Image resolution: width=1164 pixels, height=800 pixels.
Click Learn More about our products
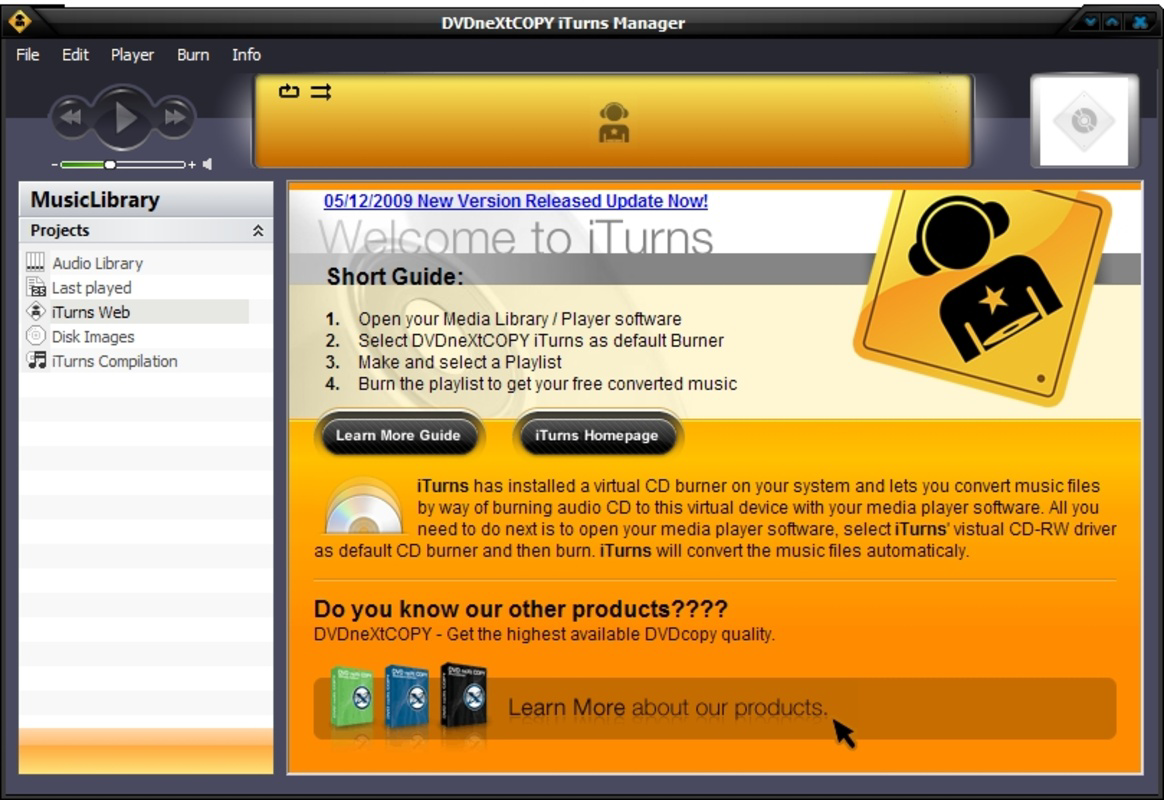[667, 707]
